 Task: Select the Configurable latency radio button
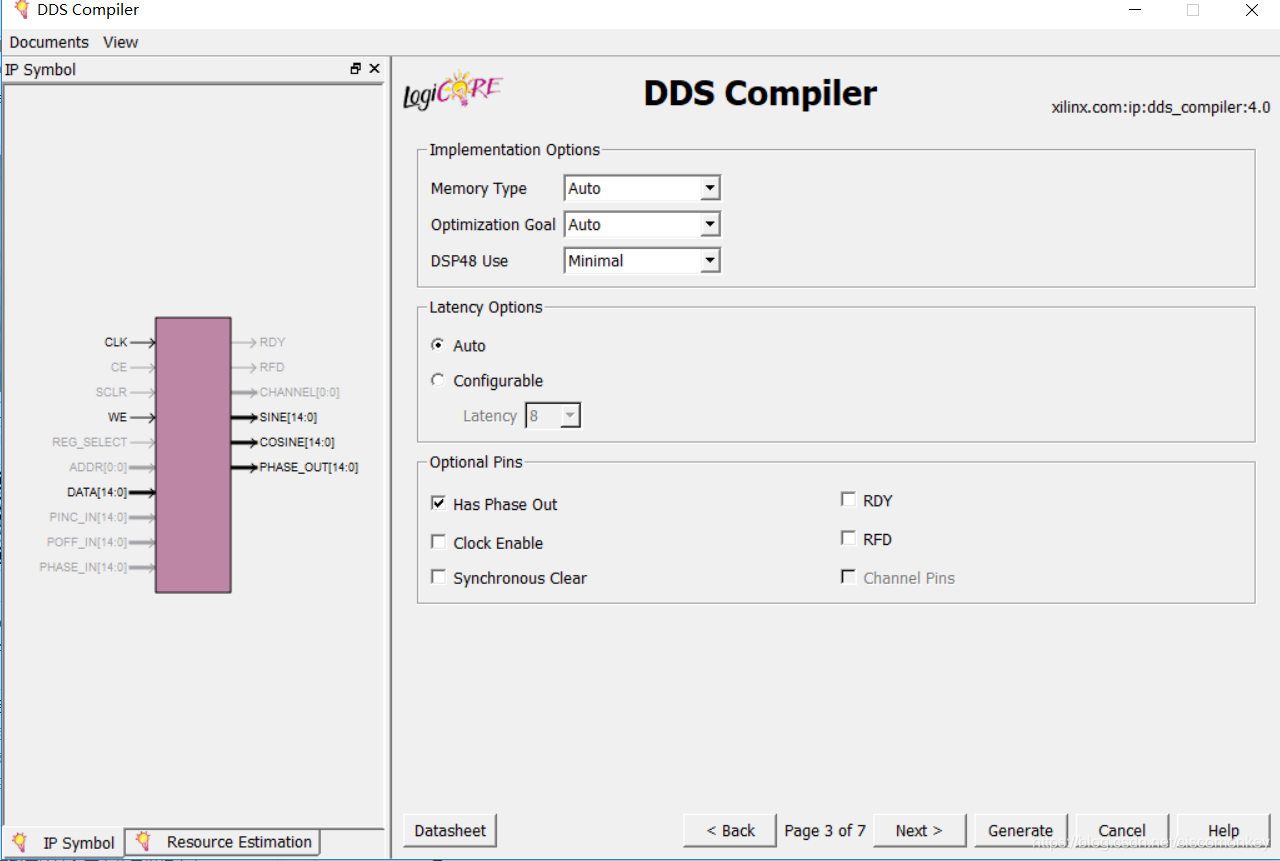coord(438,380)
